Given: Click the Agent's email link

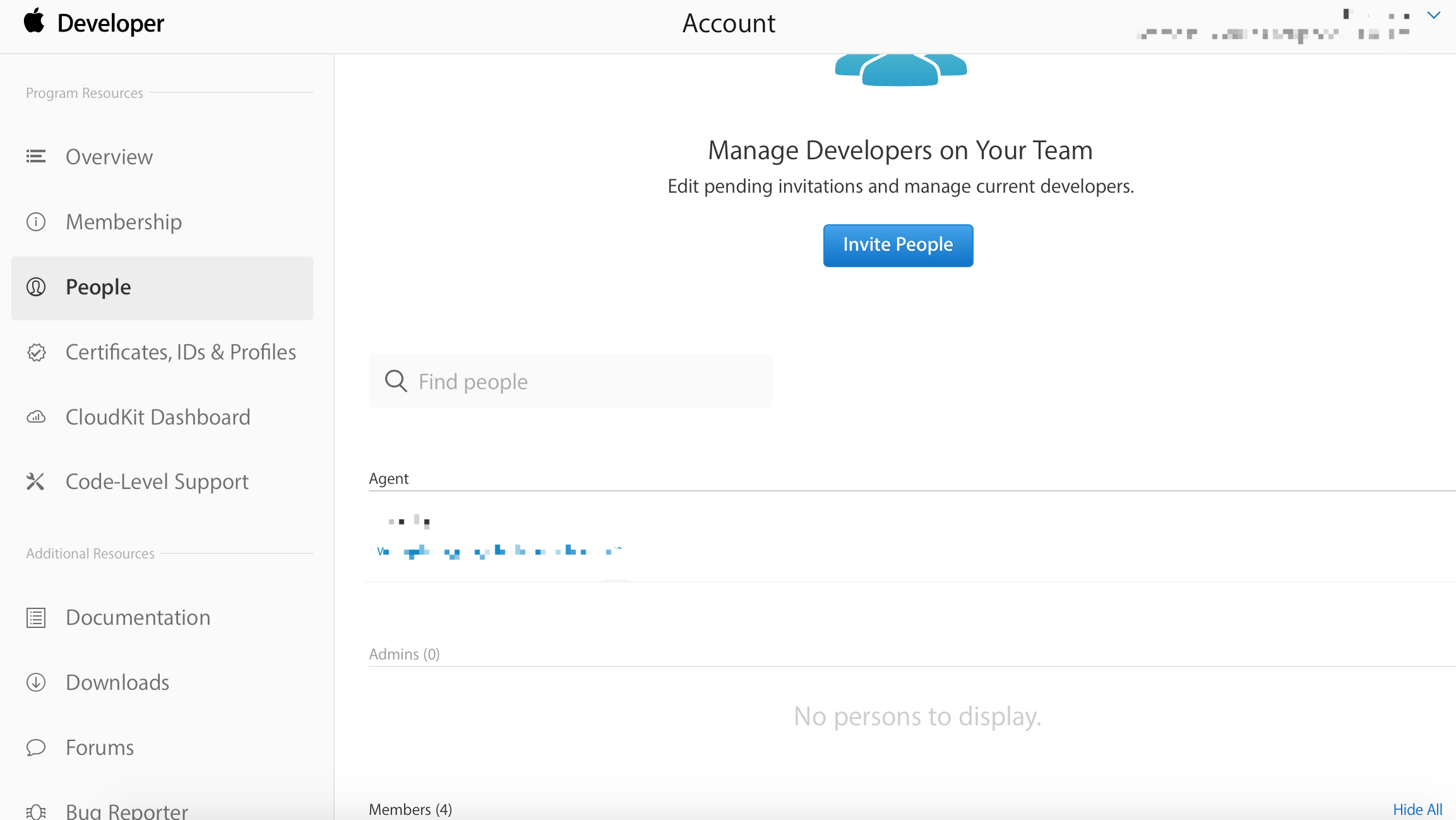Looking at the screenshot, I should 499,552.
